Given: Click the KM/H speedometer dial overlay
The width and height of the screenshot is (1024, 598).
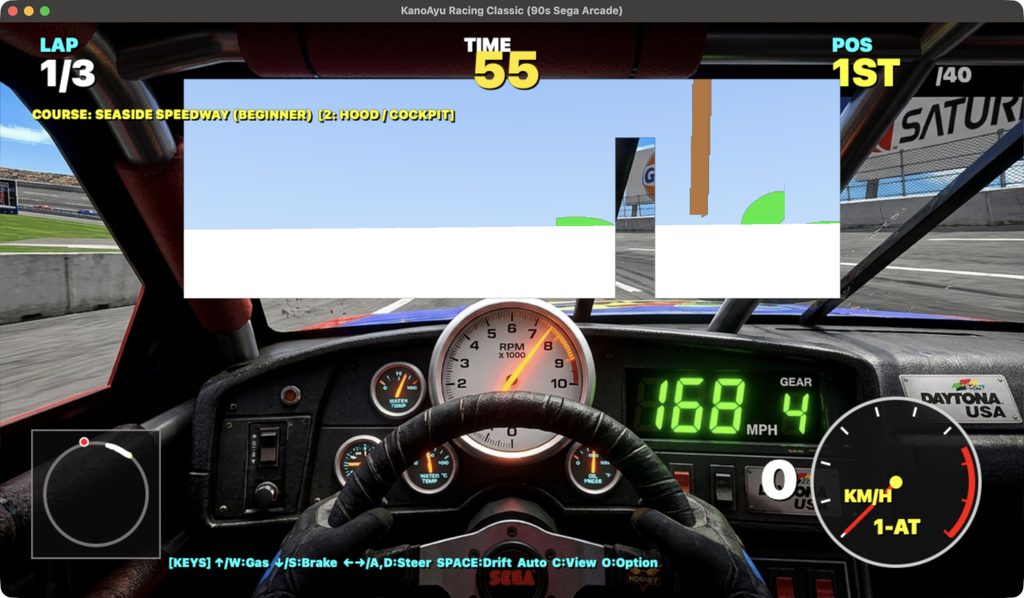Looking at the screenshot, I should click(895, 482).
